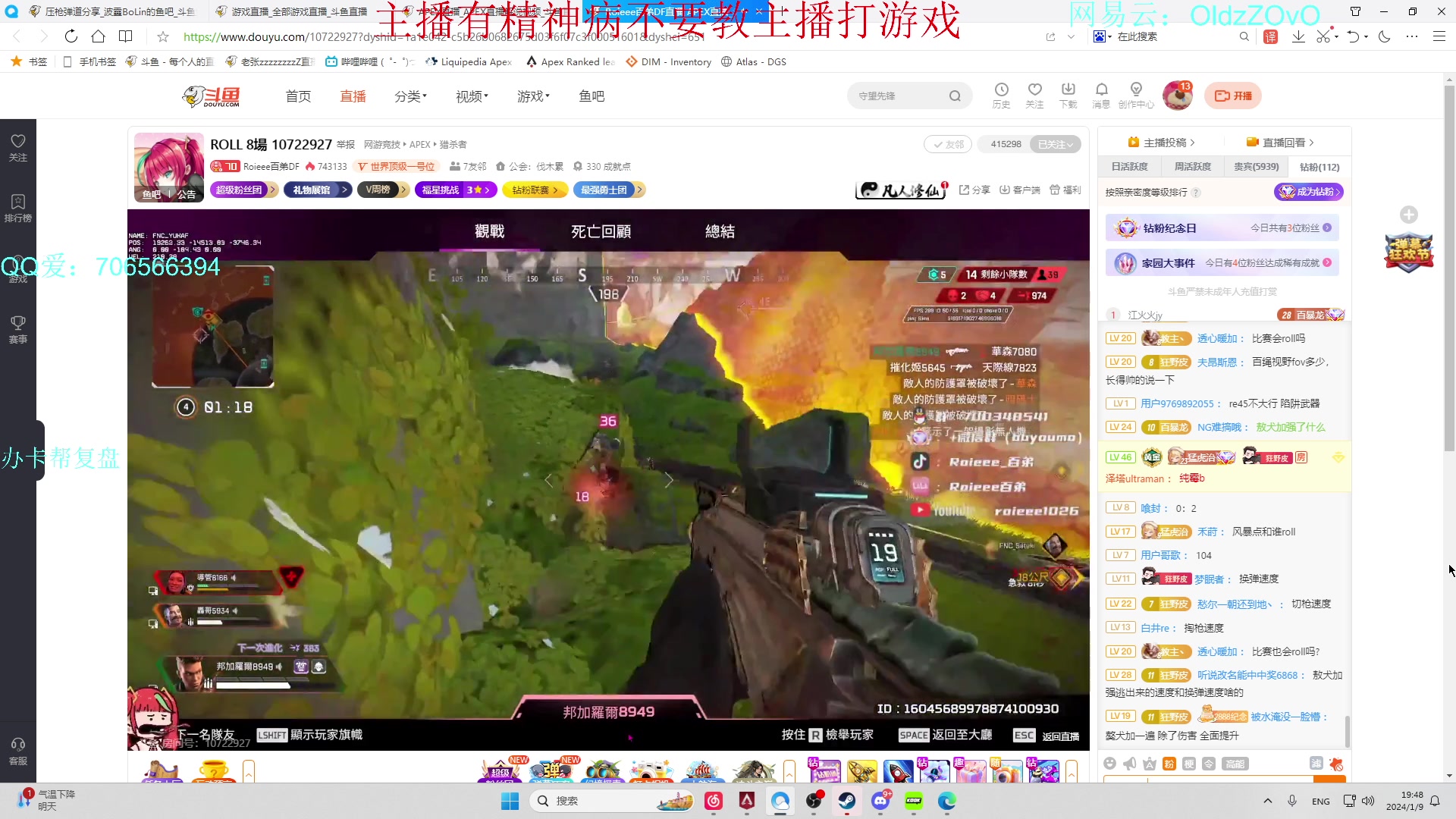Open Douyu client download icon

pos(1068,96)
